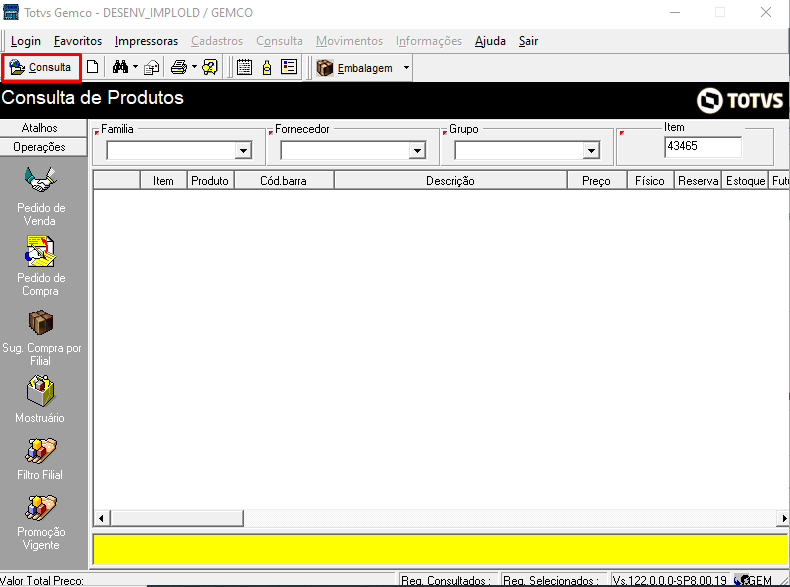Open the Login menu
The height and width of the screenshot is (587, 790).
click(x=26, y=41)
